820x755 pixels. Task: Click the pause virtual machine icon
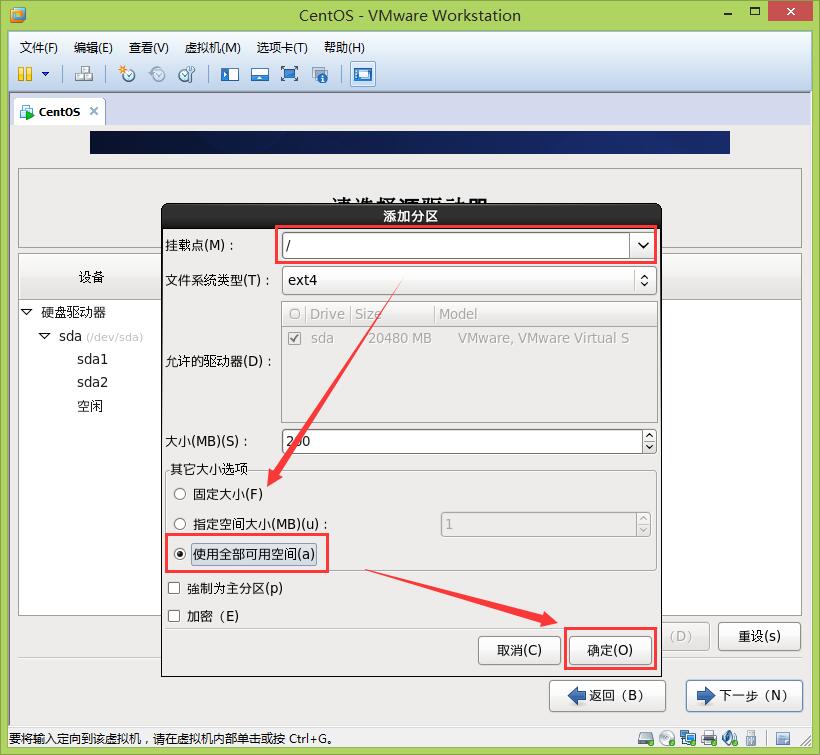[x=25, y=74]
